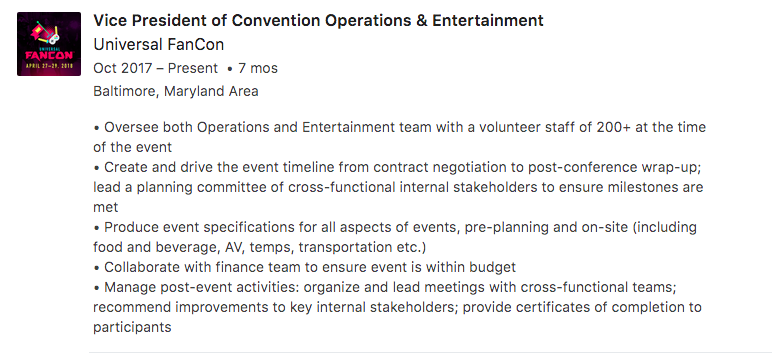Click the 7 mos duration text
The width and height of the screenshot is (772, 363).
[258, 68]
